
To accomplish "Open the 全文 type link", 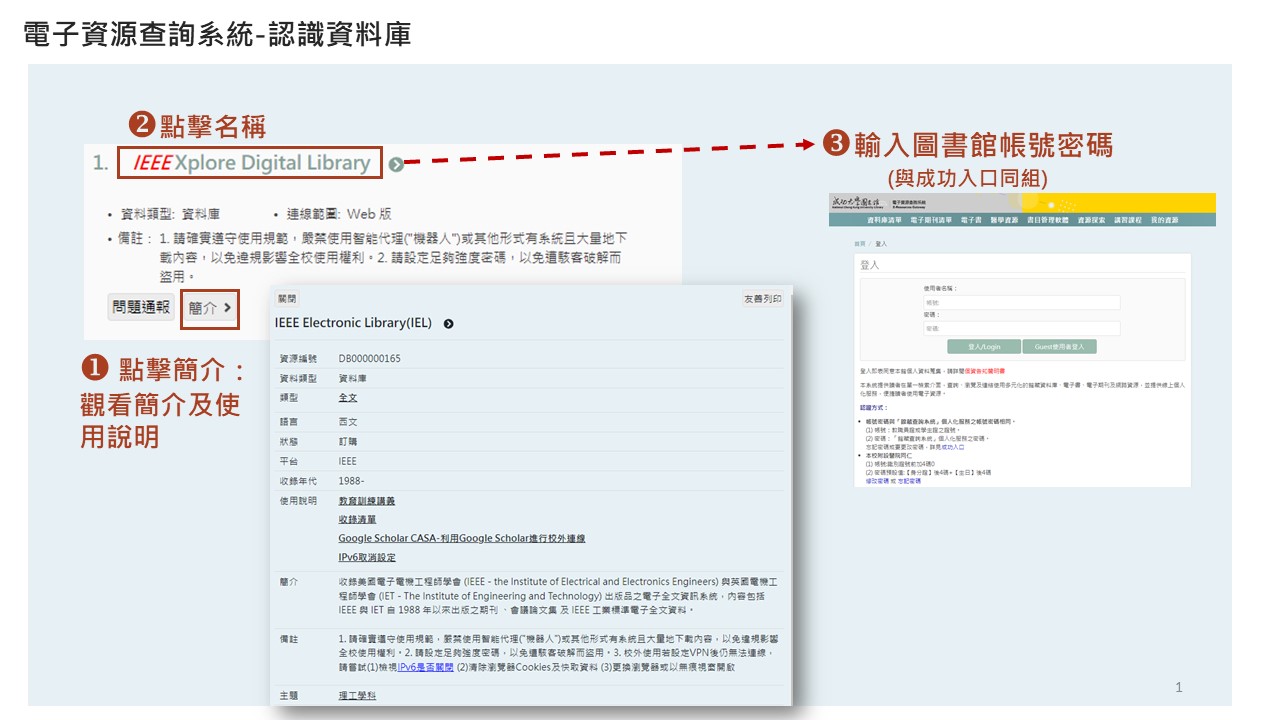I will (348, 397).
